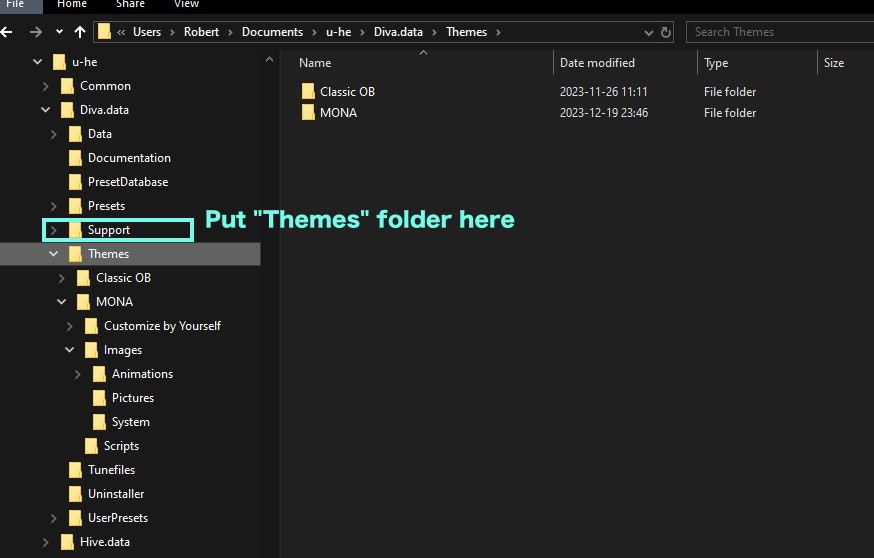Click address bar folder icon
Viewport: 874px width, 558px height.
[x=104, y=32]
